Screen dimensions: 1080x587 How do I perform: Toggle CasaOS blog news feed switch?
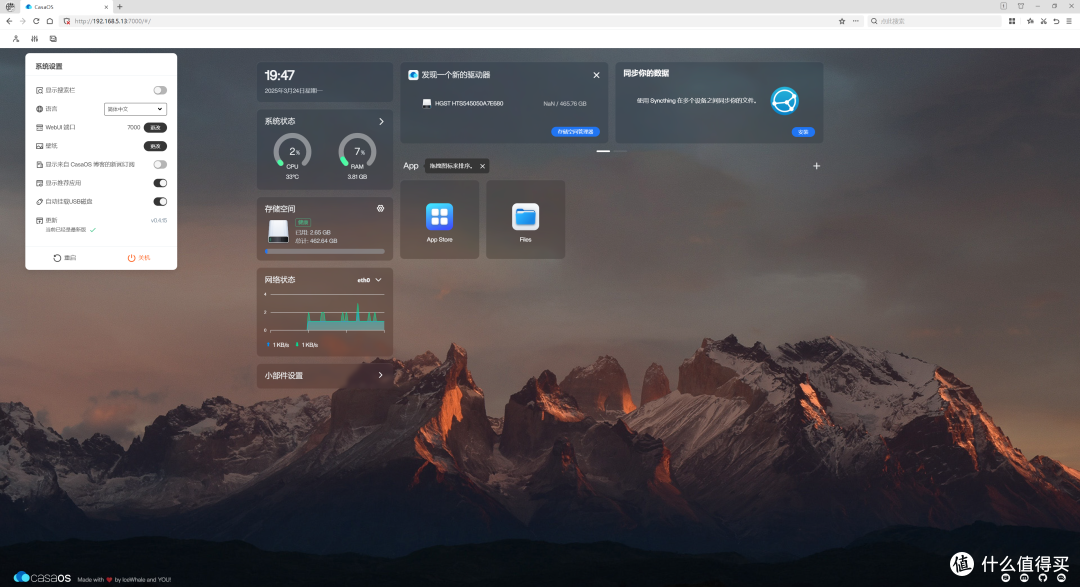point(160,165)
